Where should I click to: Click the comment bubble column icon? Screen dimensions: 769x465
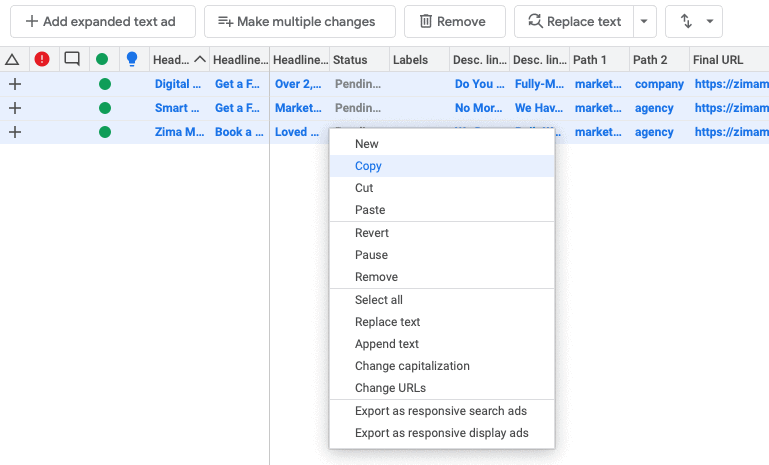[72, 60]
